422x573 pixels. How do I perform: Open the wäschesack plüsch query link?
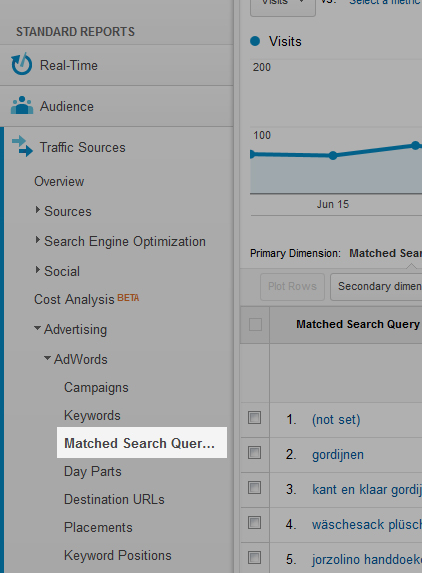(367, 524)
